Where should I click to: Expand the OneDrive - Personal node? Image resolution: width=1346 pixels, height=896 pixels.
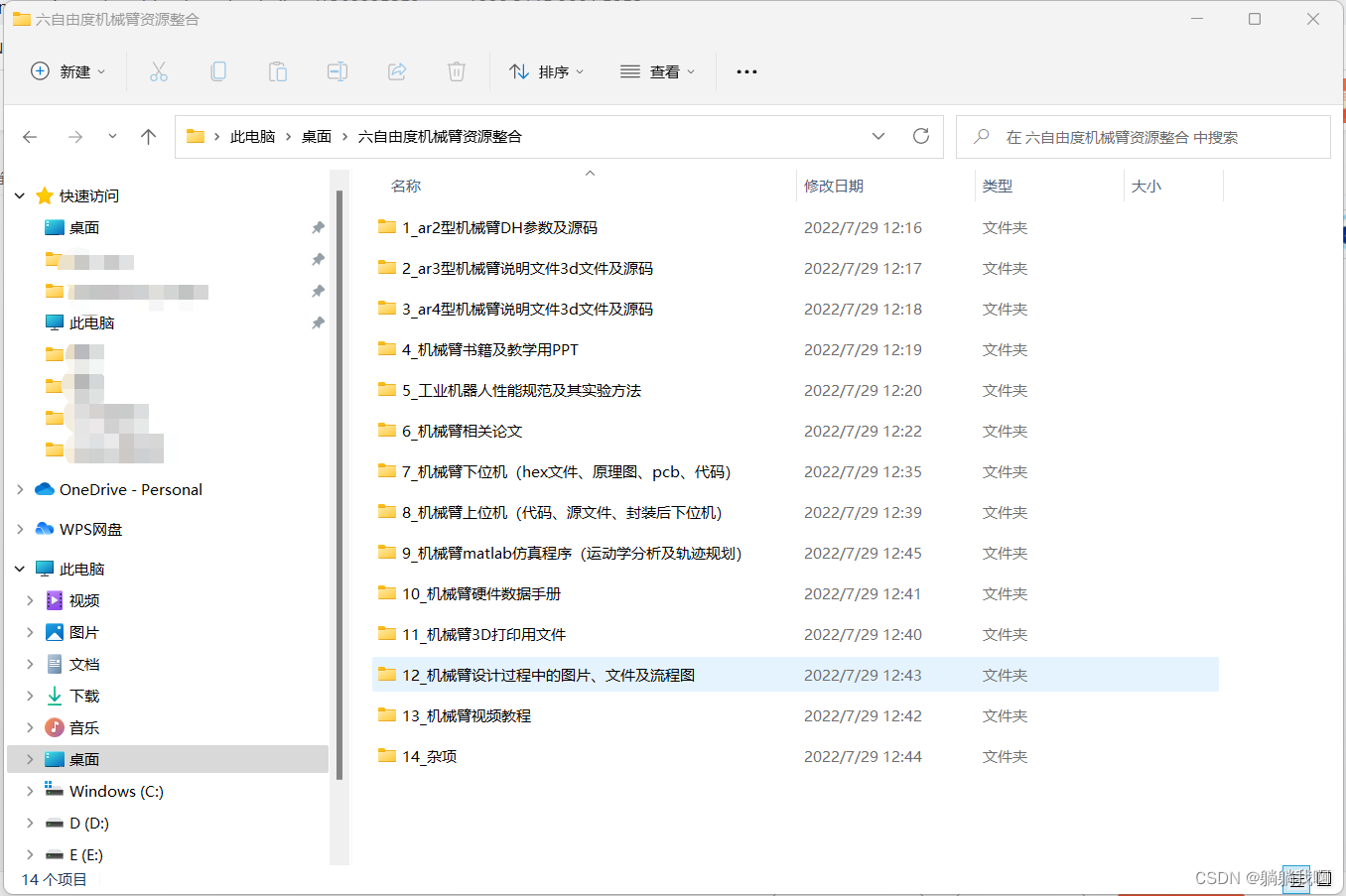pyautogui.click(x=20, y=489)
